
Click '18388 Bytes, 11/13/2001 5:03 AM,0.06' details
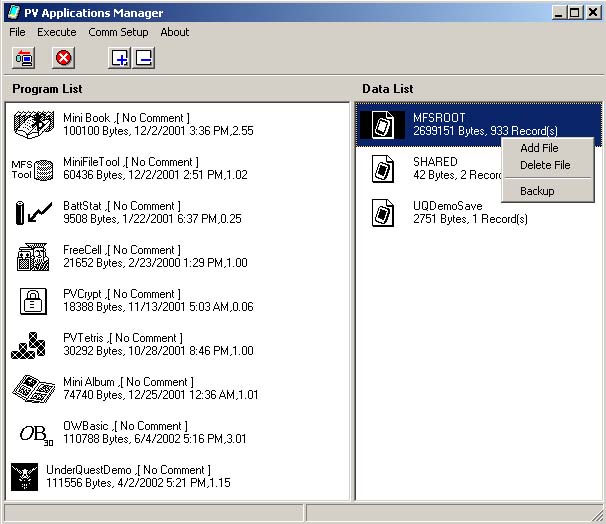pyautogui.click(x=158, y=307)
